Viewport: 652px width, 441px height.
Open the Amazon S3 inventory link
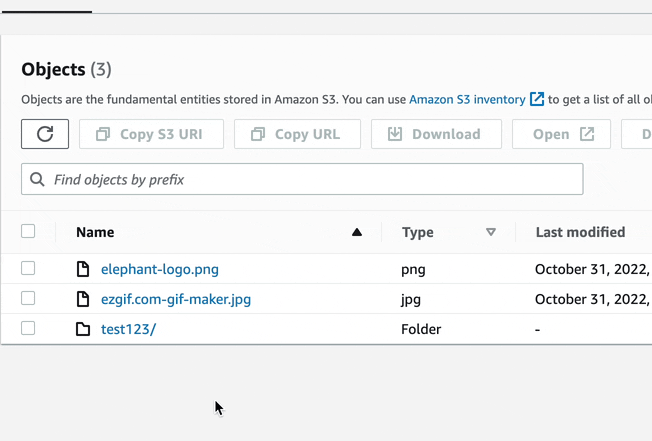pos(467,99)
